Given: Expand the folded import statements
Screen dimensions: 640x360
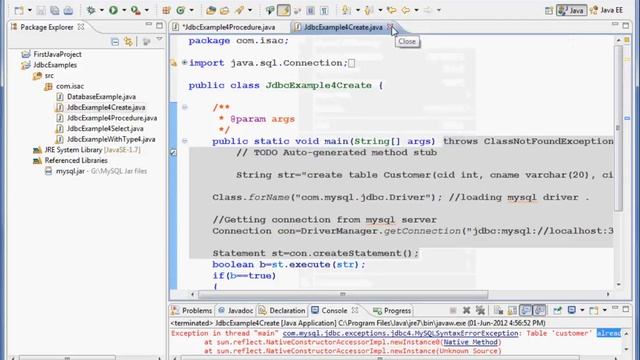Looking at the screenshot, I should click(x=184, y=62).
